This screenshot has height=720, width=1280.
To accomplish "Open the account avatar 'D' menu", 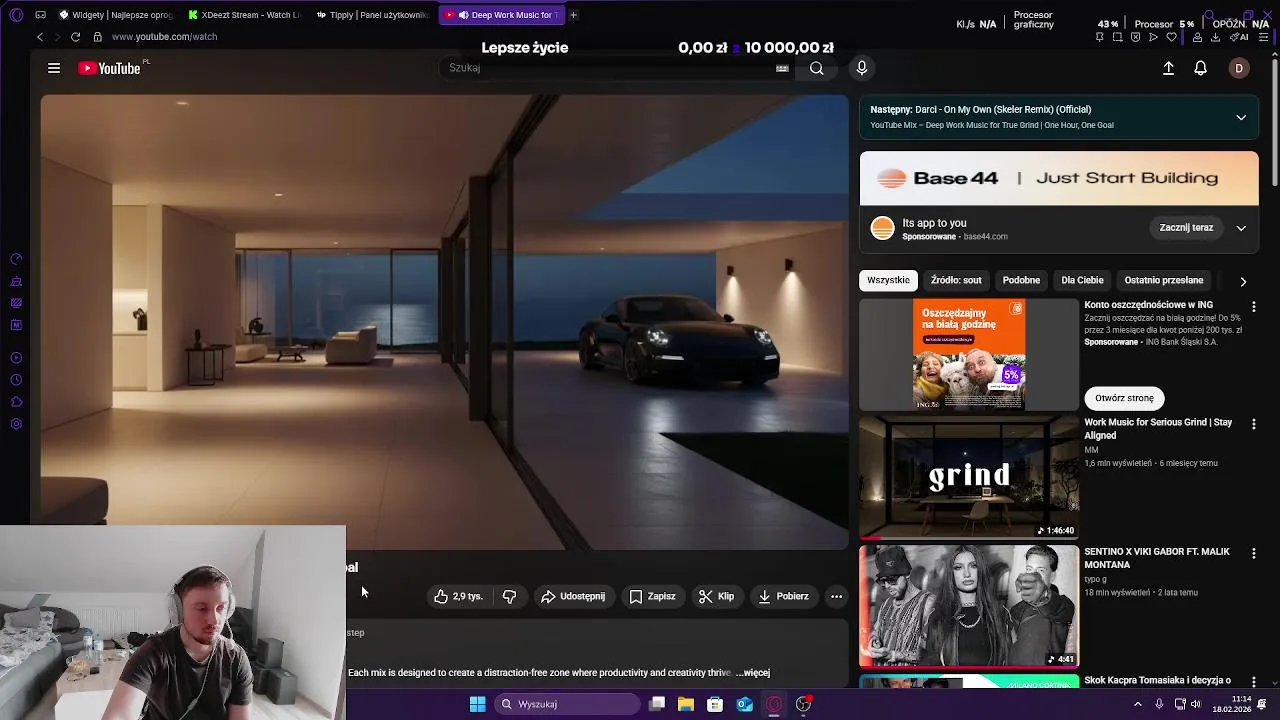I will (1239, 68).
